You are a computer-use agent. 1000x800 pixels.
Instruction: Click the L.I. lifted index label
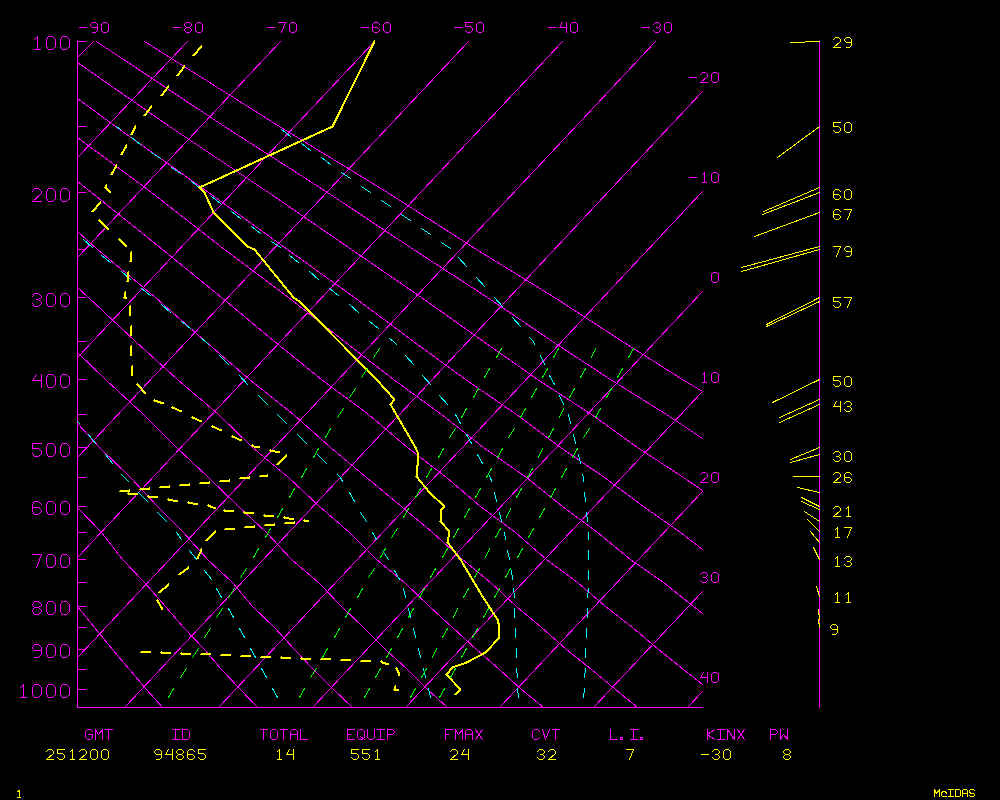point(627,735)
